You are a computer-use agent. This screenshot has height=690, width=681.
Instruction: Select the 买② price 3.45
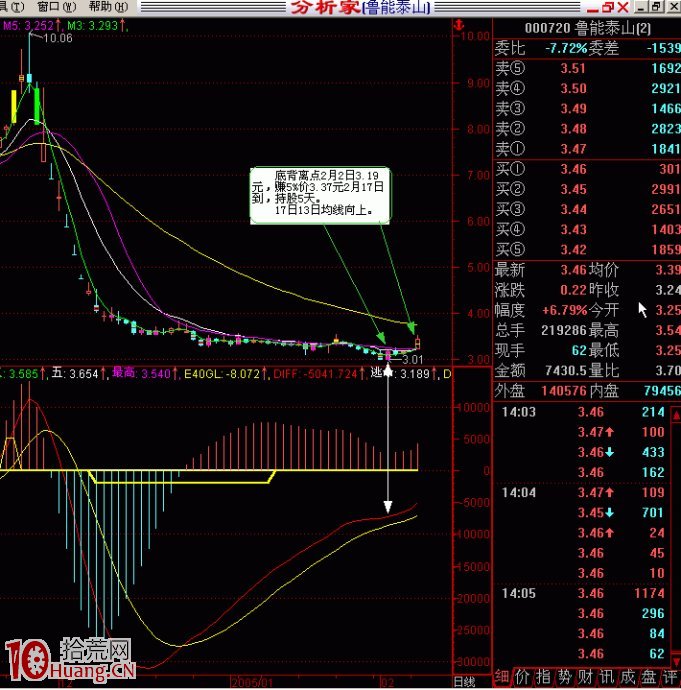(573, 190)
